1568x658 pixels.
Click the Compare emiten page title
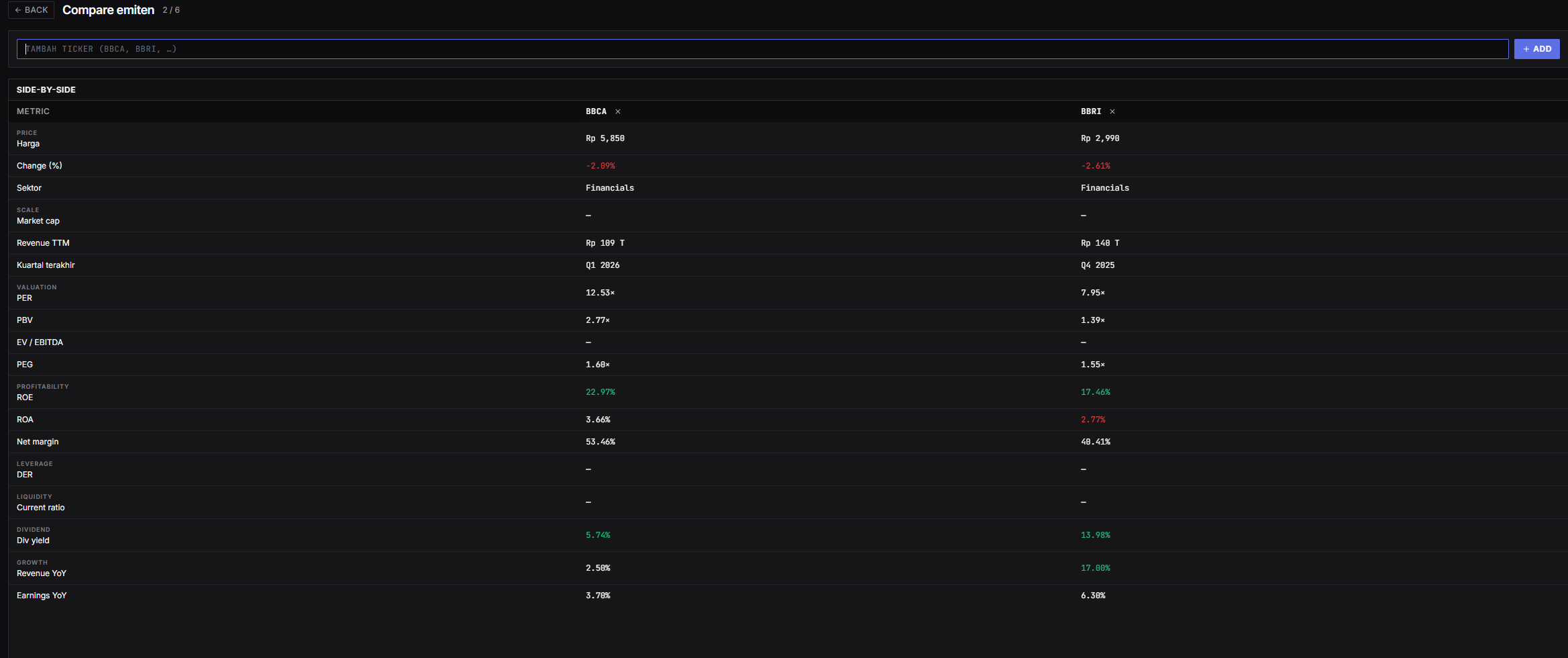pyautogui.click(x=108, y=10)
